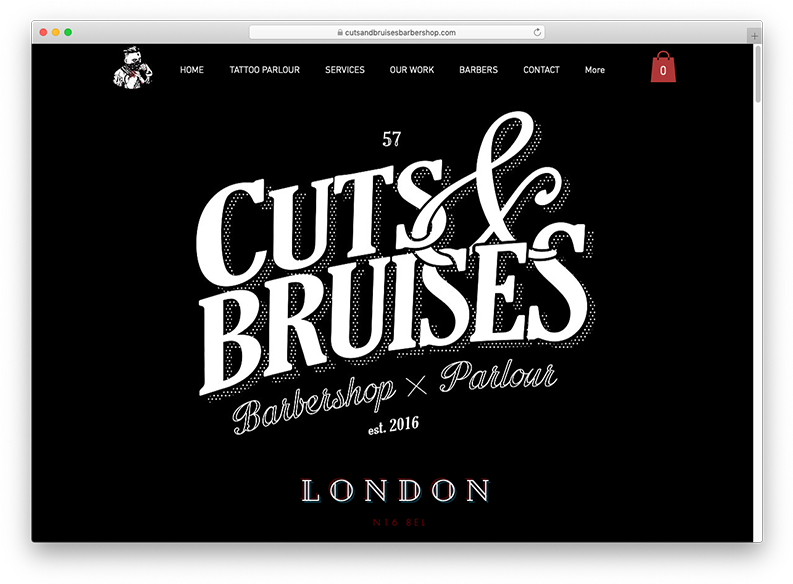View the OUR WORK page

(412, 70)
